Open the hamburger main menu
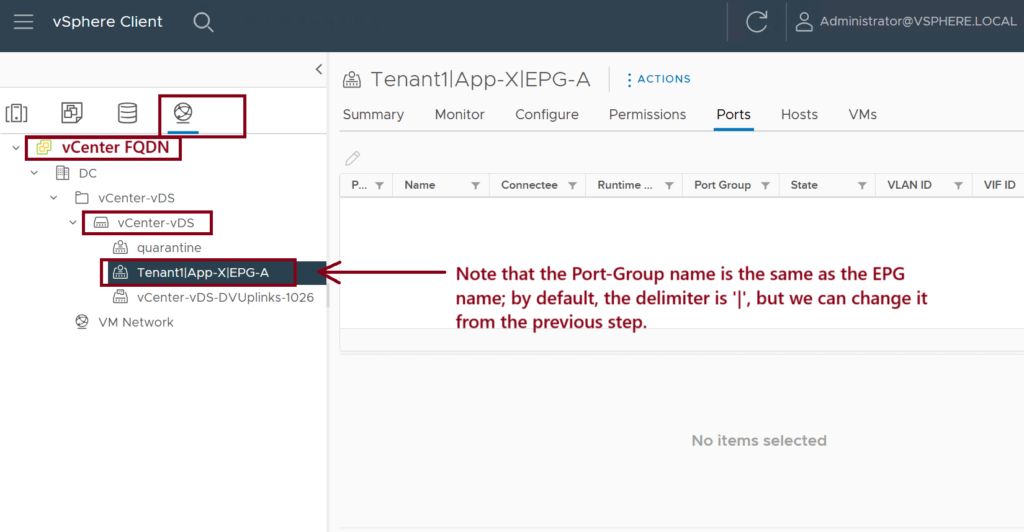 point(24,22)
